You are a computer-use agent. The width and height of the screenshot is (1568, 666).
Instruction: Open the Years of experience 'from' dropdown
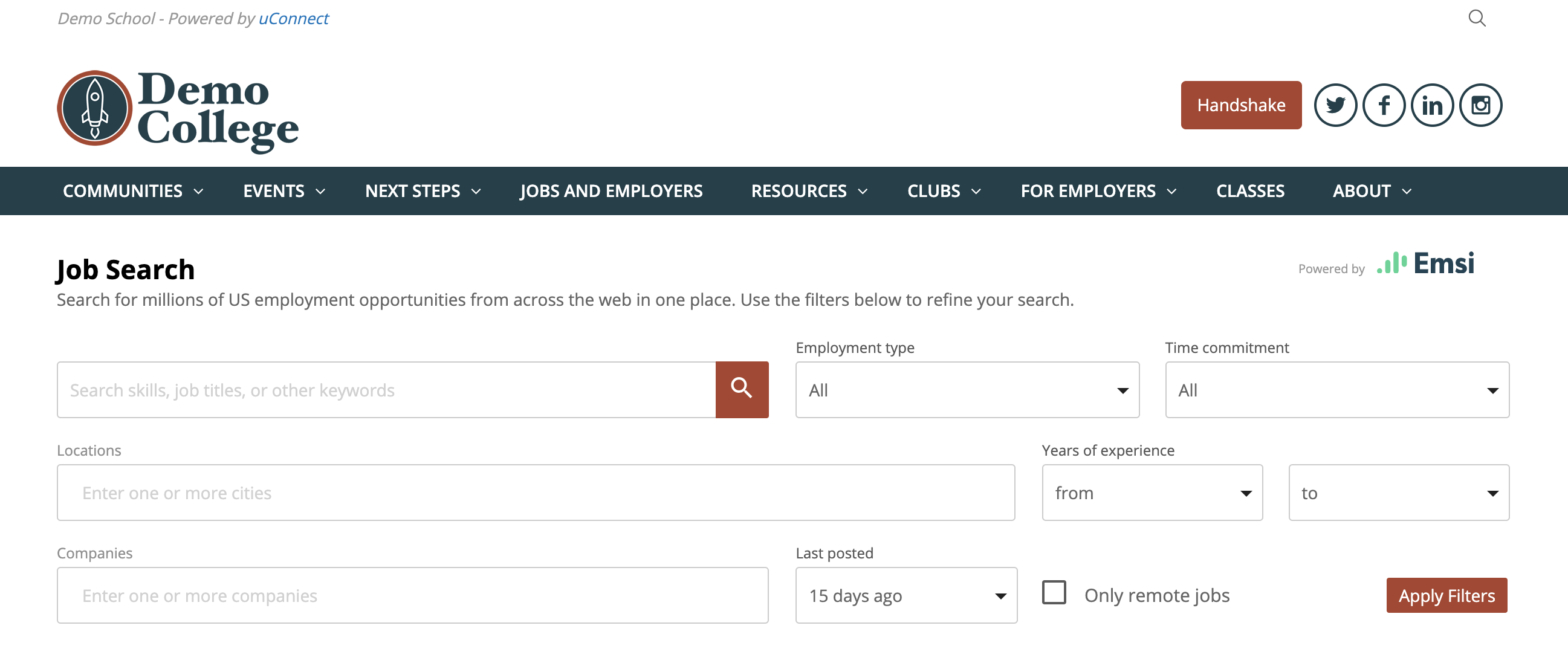coord(1152,493)
